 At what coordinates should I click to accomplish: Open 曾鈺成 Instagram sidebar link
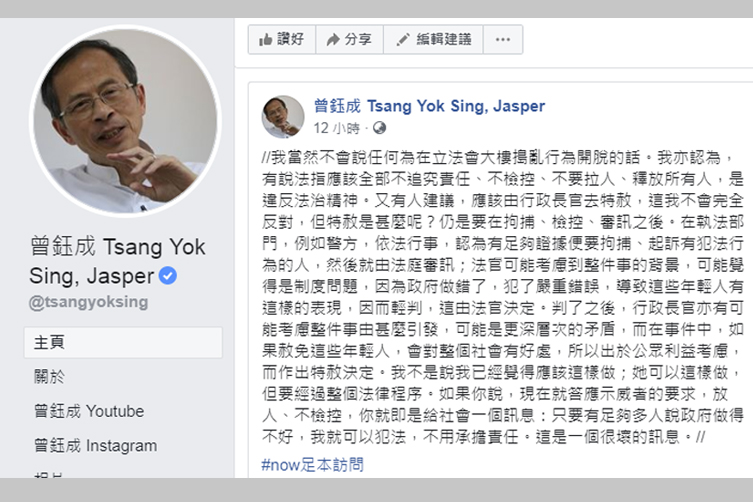pos(95,446)
